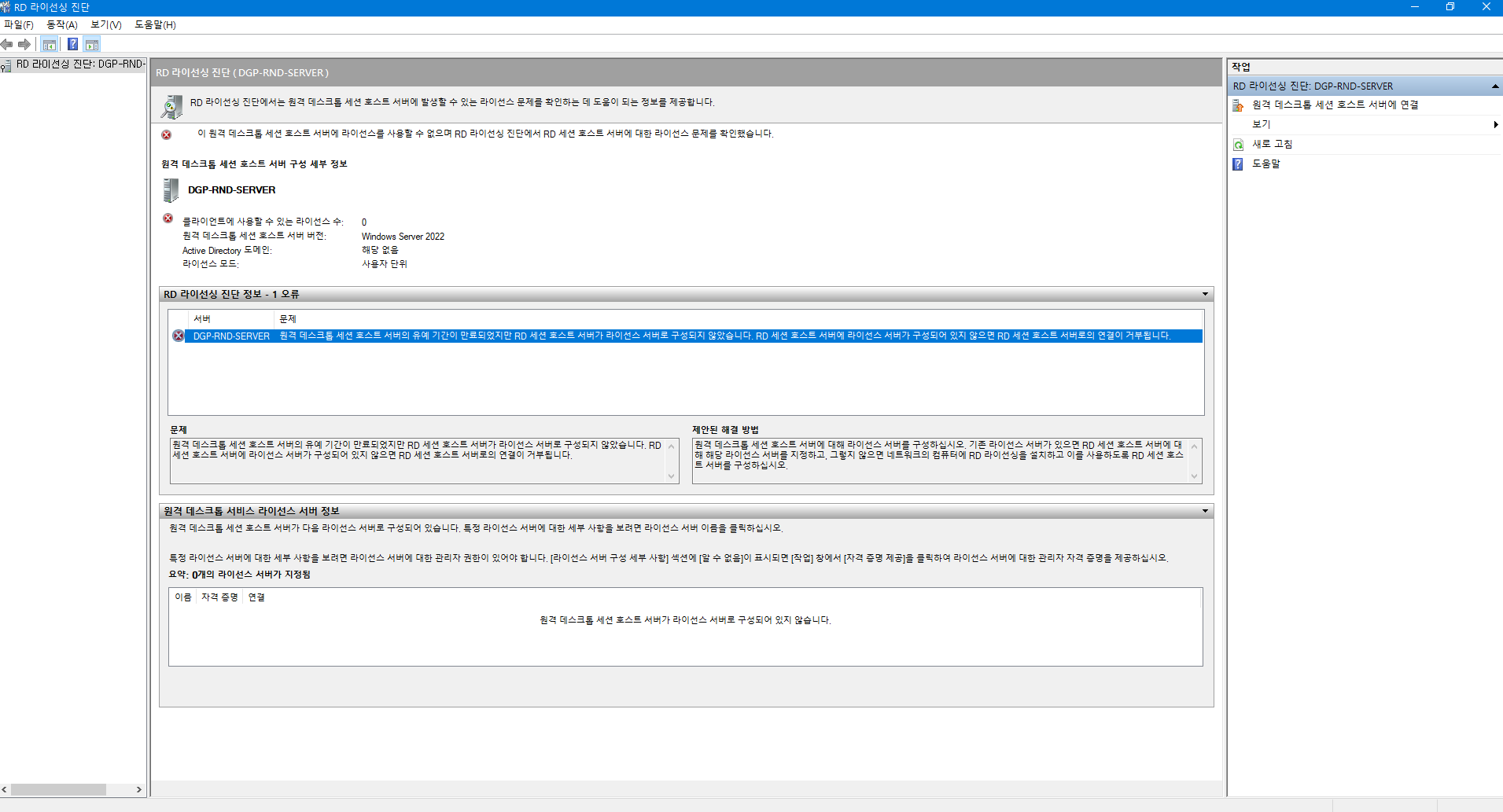Toggle the console tree pane toolbar icon

click(x=50, y=44)
